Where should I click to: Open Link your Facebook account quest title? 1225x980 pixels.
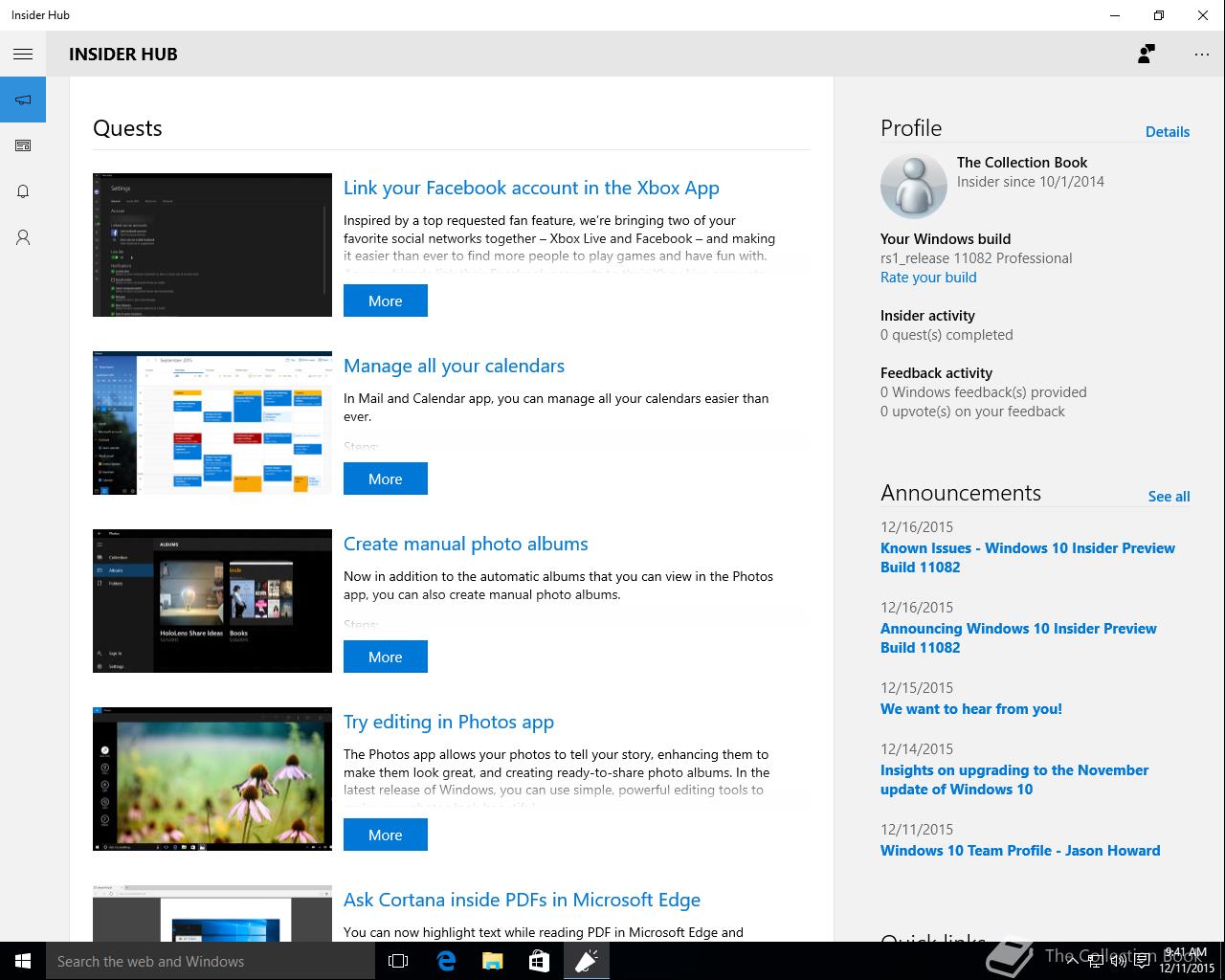click(x=531, y=188)
